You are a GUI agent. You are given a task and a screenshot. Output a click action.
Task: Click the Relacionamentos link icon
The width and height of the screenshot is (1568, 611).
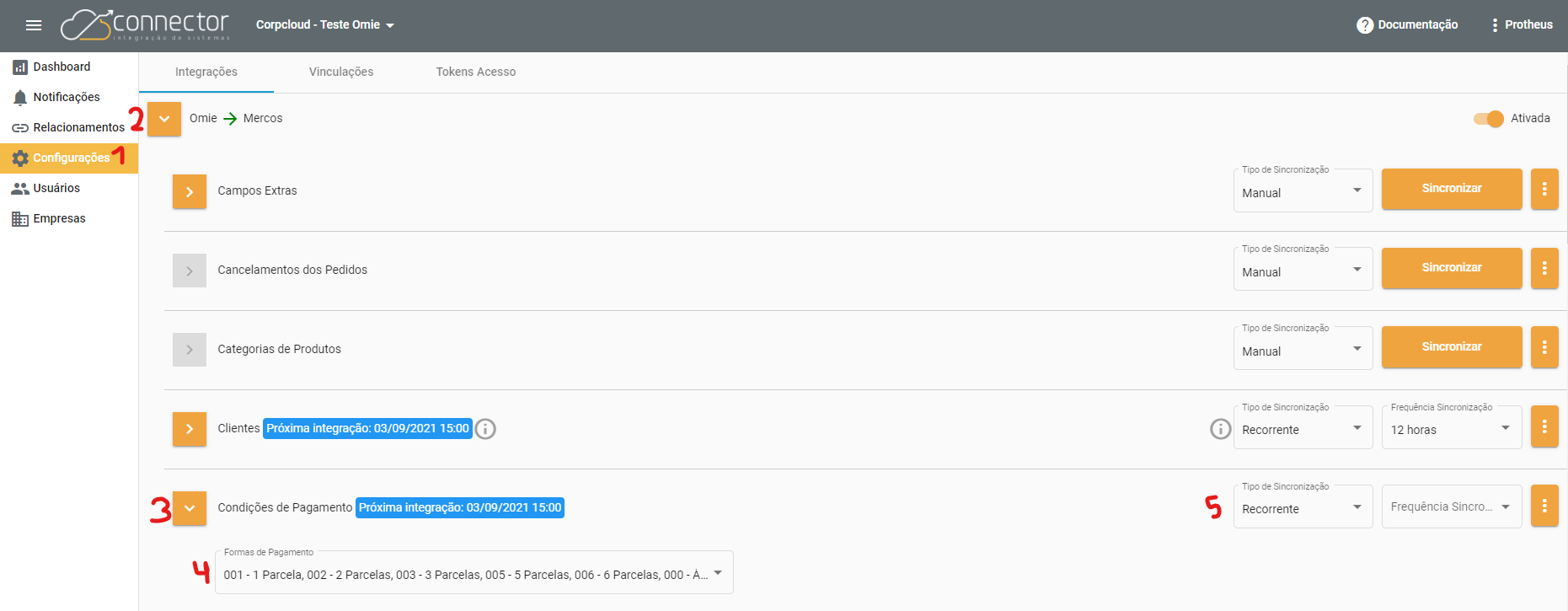pyautogui.click(x=20, y=128)
